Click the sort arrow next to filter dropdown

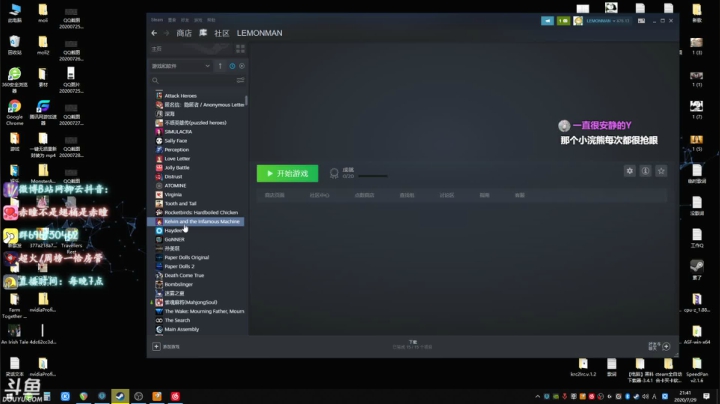220,66
